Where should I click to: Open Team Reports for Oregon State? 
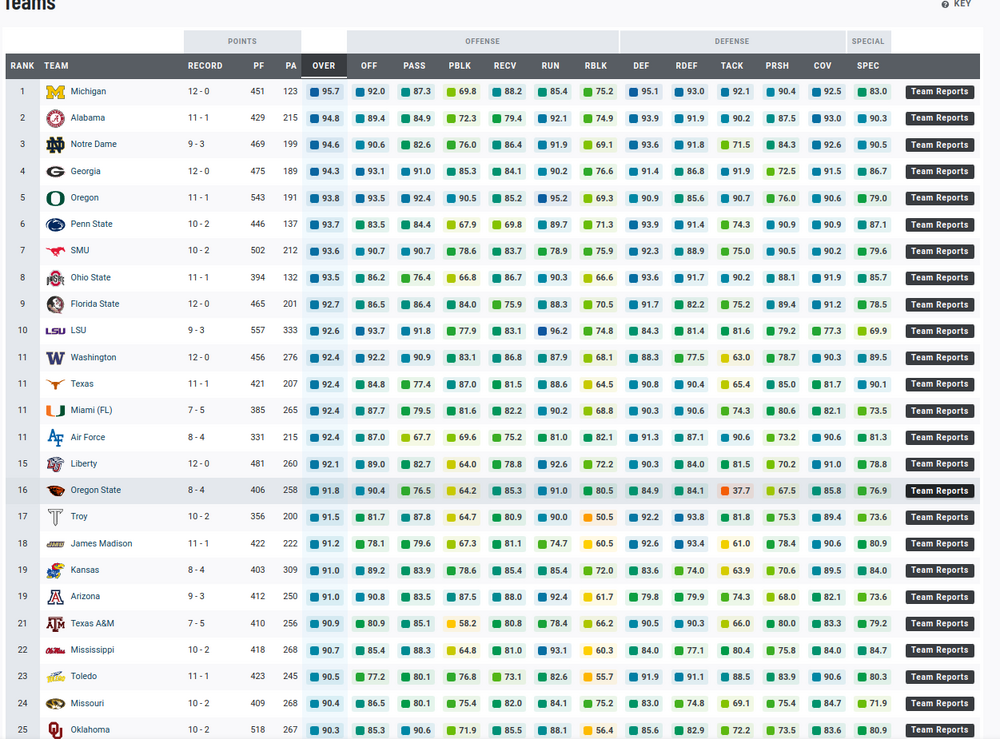(x=939, y=491)
